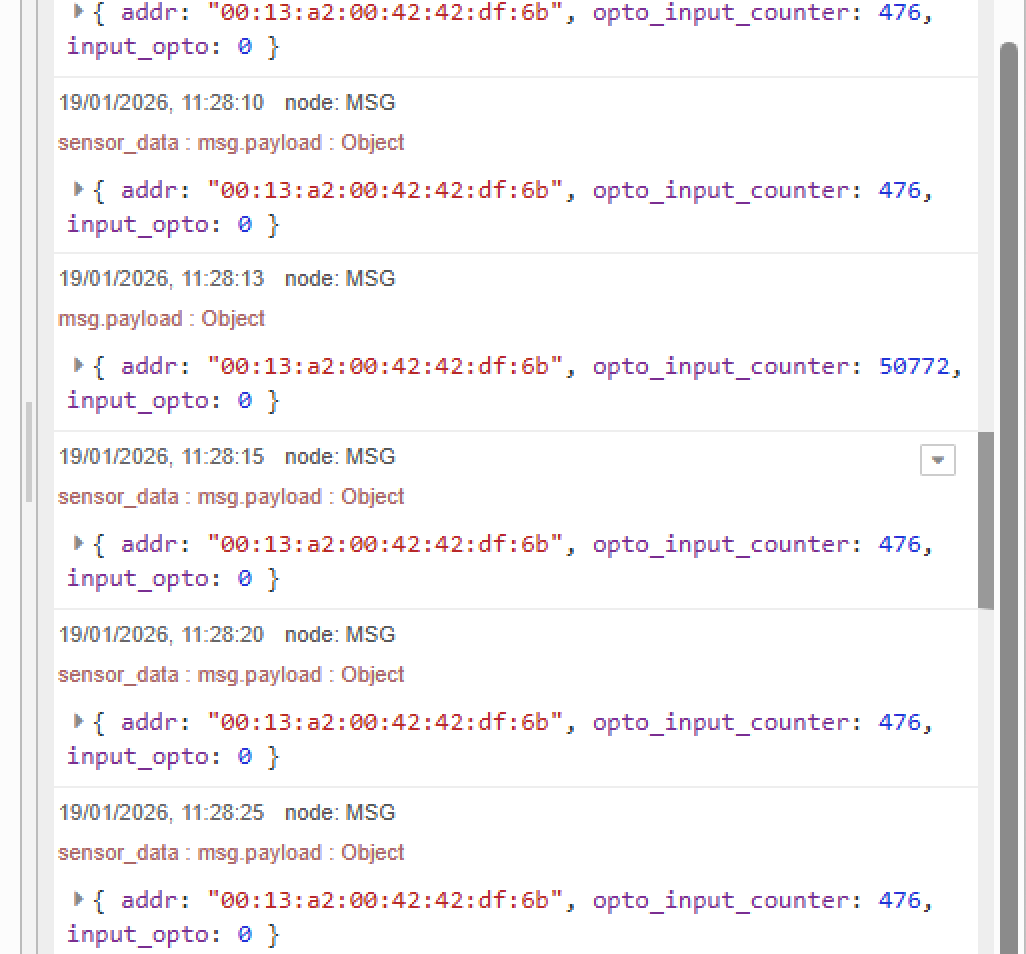Viewport: 1026px width, 954px height.
Task: Click node: MSG link on the 11:28:10 message
Action: [340, 102]
